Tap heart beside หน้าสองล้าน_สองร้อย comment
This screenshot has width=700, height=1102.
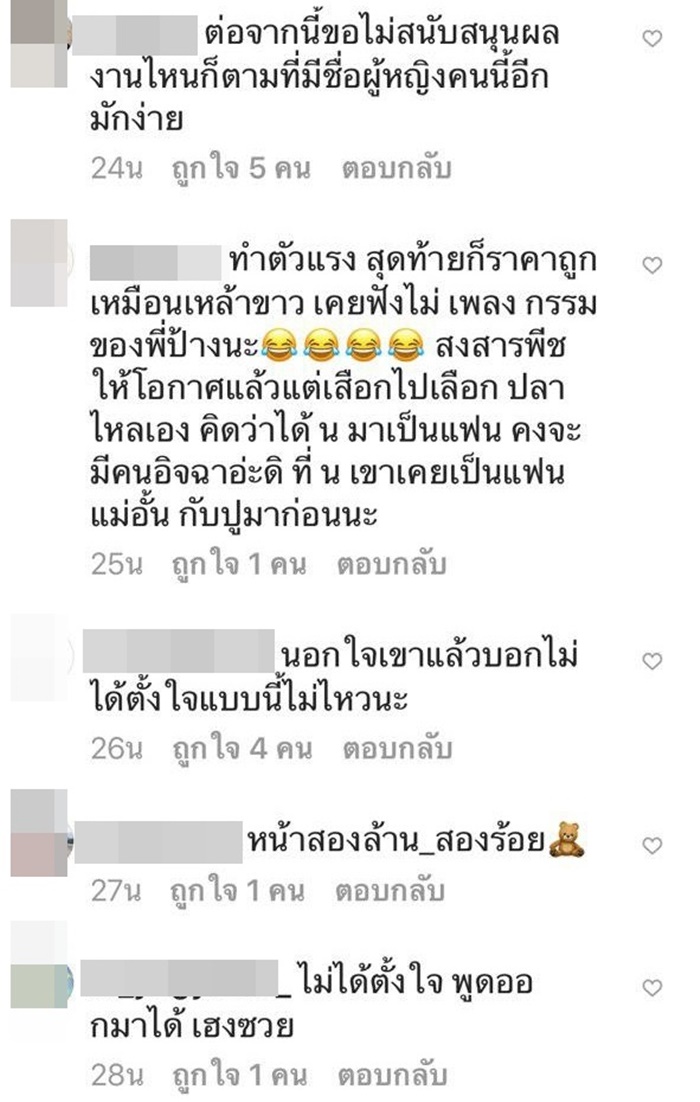tap(652, 845)
